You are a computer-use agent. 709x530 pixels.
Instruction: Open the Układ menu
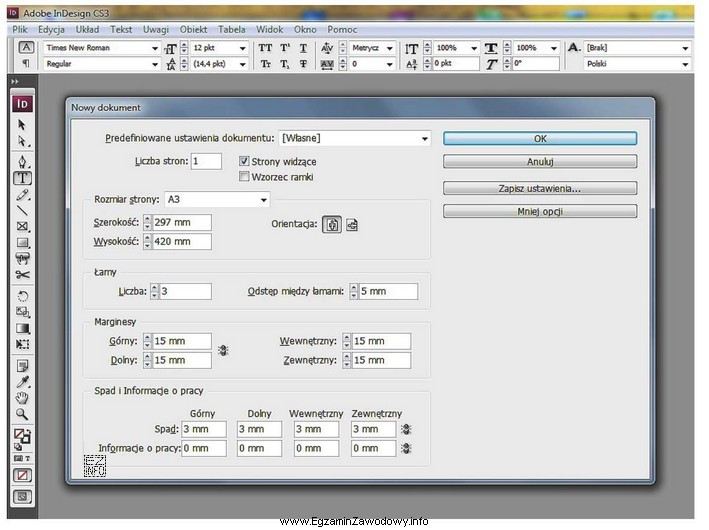click(x=87, y=30)
